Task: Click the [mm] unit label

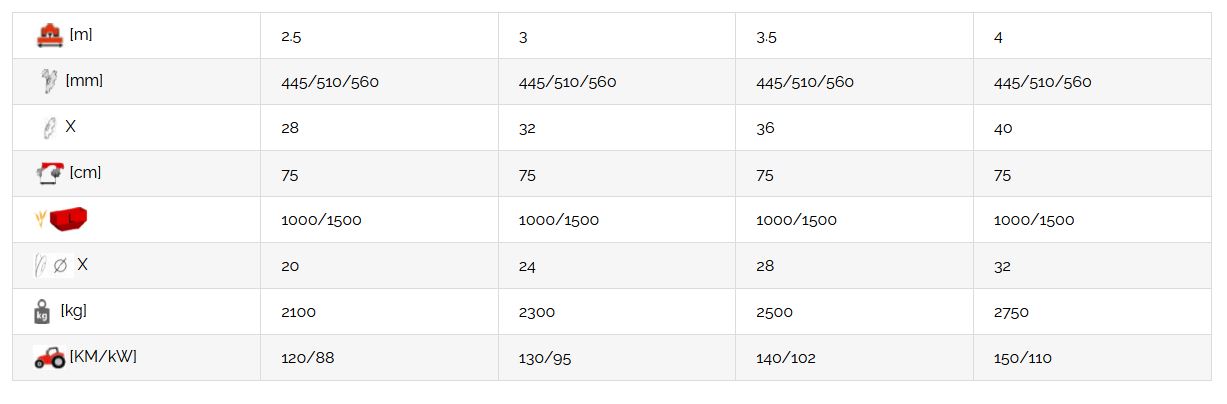Action: point(84,81)
